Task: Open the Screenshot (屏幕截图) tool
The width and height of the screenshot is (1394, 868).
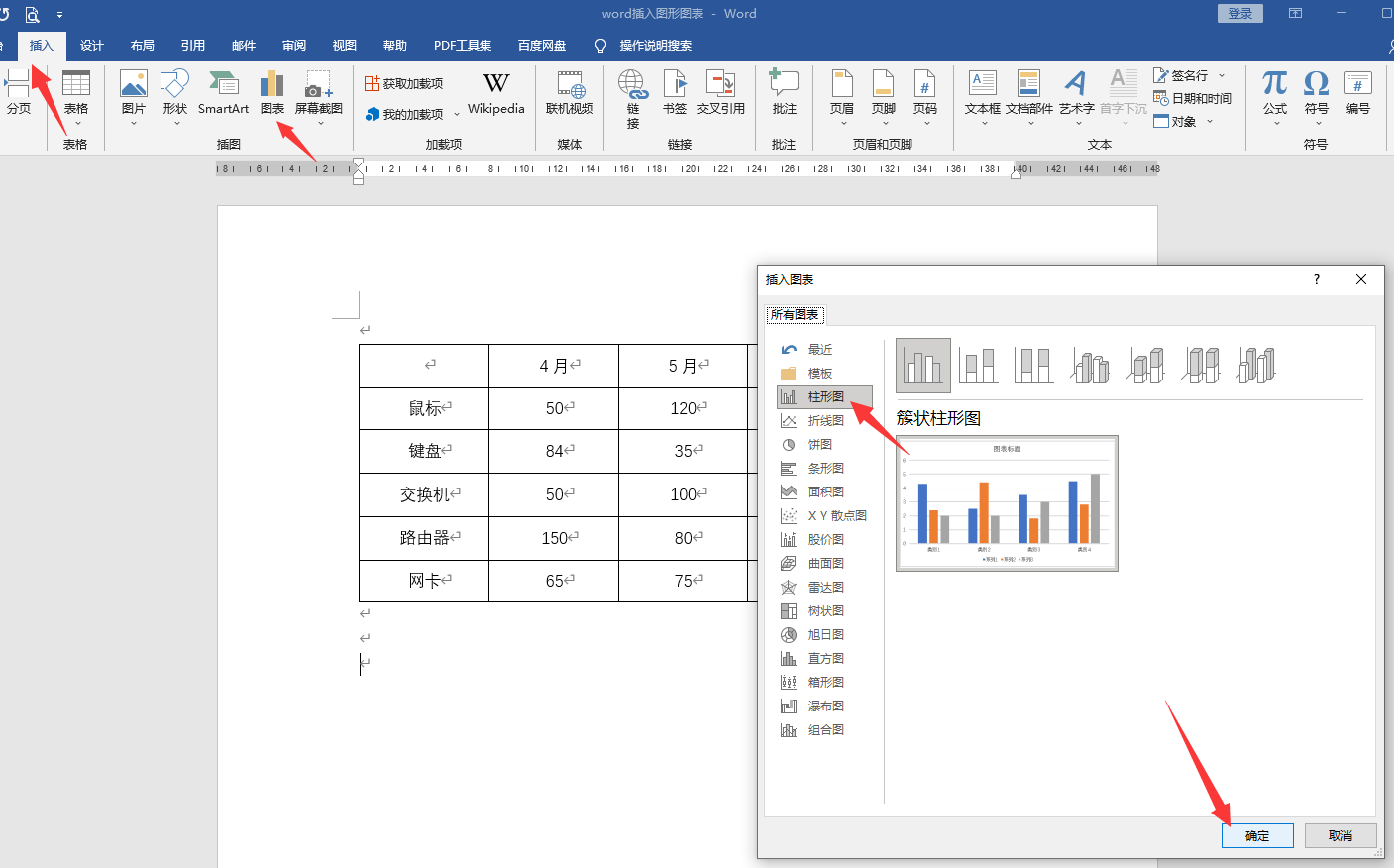Action: pyautogui.click(x=319, y=96)
